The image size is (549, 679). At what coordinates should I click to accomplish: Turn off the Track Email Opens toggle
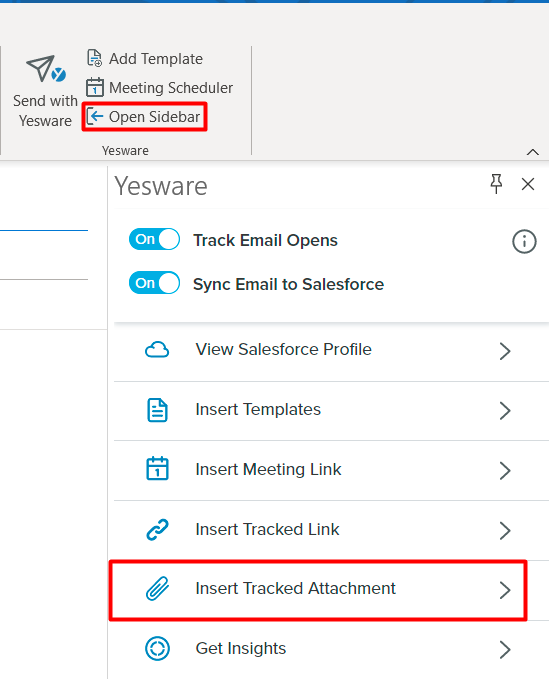click(154, 239)
